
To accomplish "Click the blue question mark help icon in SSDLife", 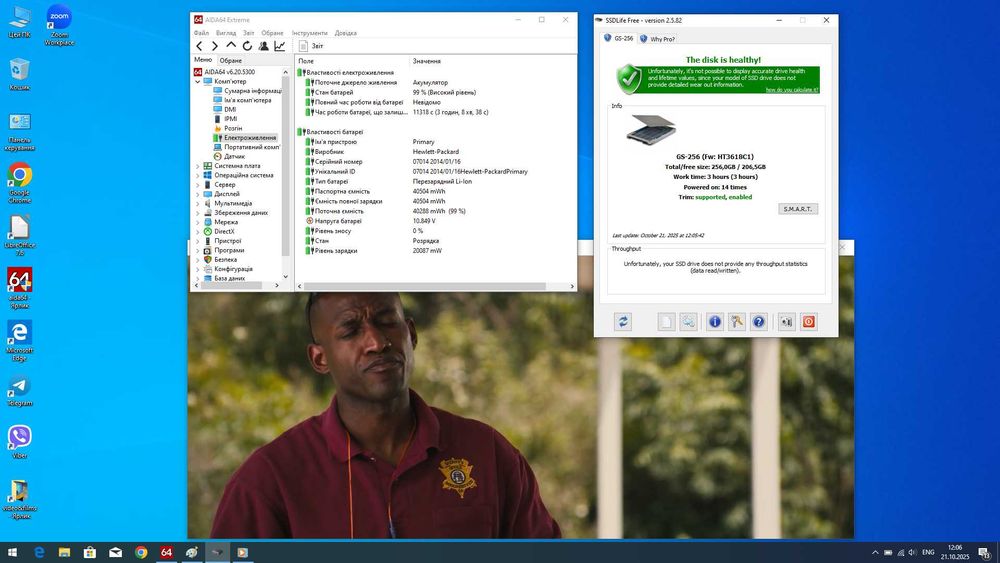I will [758, 322].
